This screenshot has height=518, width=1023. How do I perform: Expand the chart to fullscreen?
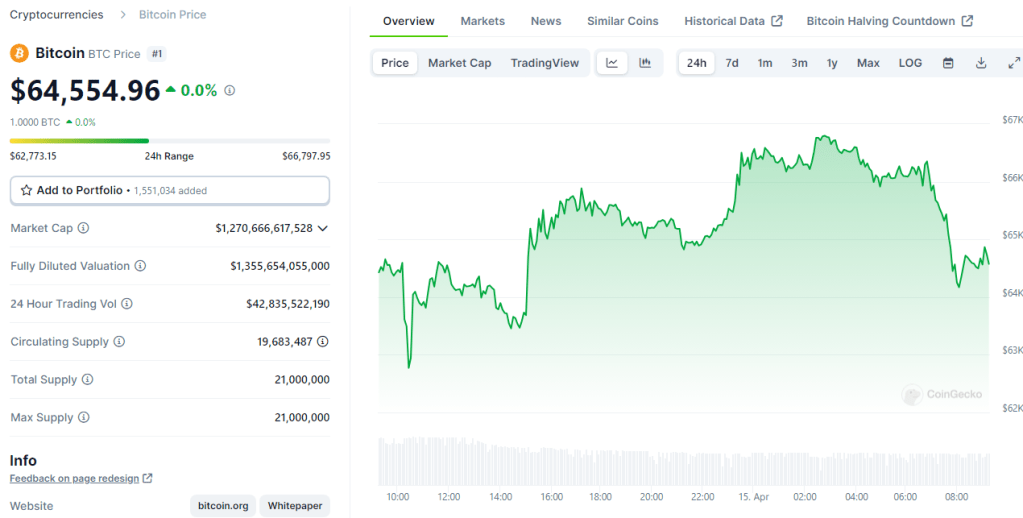coord(1013,63)
